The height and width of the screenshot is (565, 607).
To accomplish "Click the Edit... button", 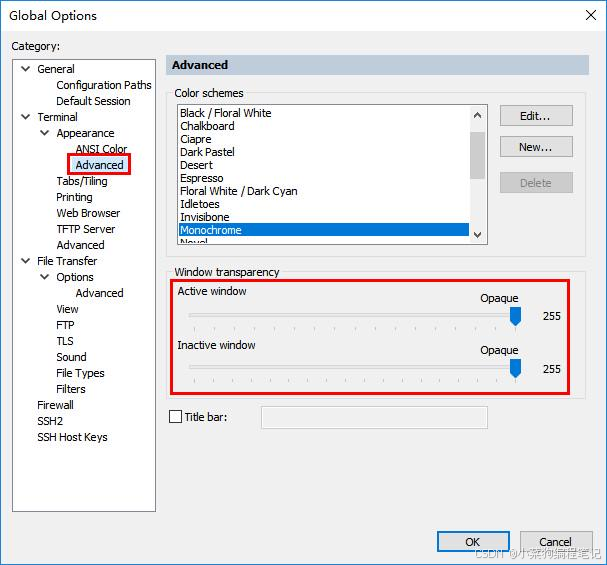I will click(536, 116).
